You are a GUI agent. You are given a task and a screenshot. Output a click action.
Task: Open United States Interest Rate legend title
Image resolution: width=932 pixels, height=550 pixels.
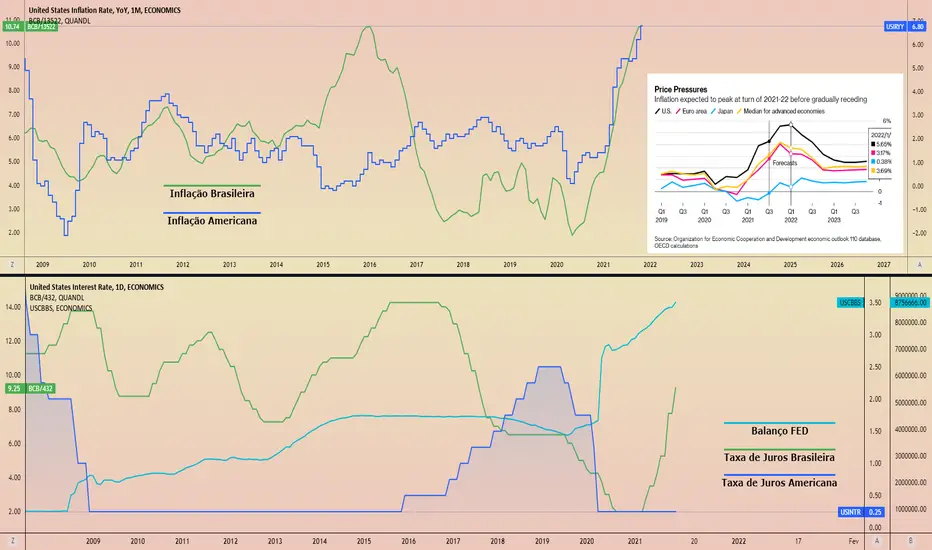tap(97, 287)
